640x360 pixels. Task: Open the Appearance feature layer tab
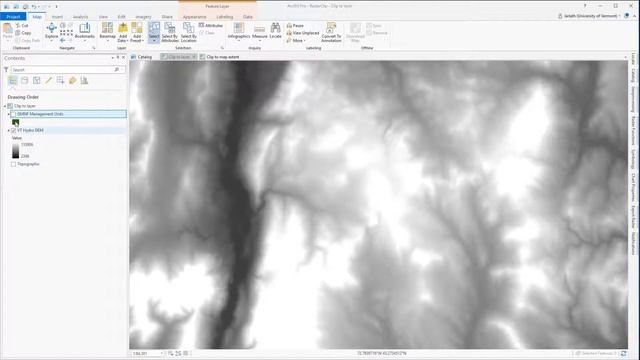click(194, 17)
